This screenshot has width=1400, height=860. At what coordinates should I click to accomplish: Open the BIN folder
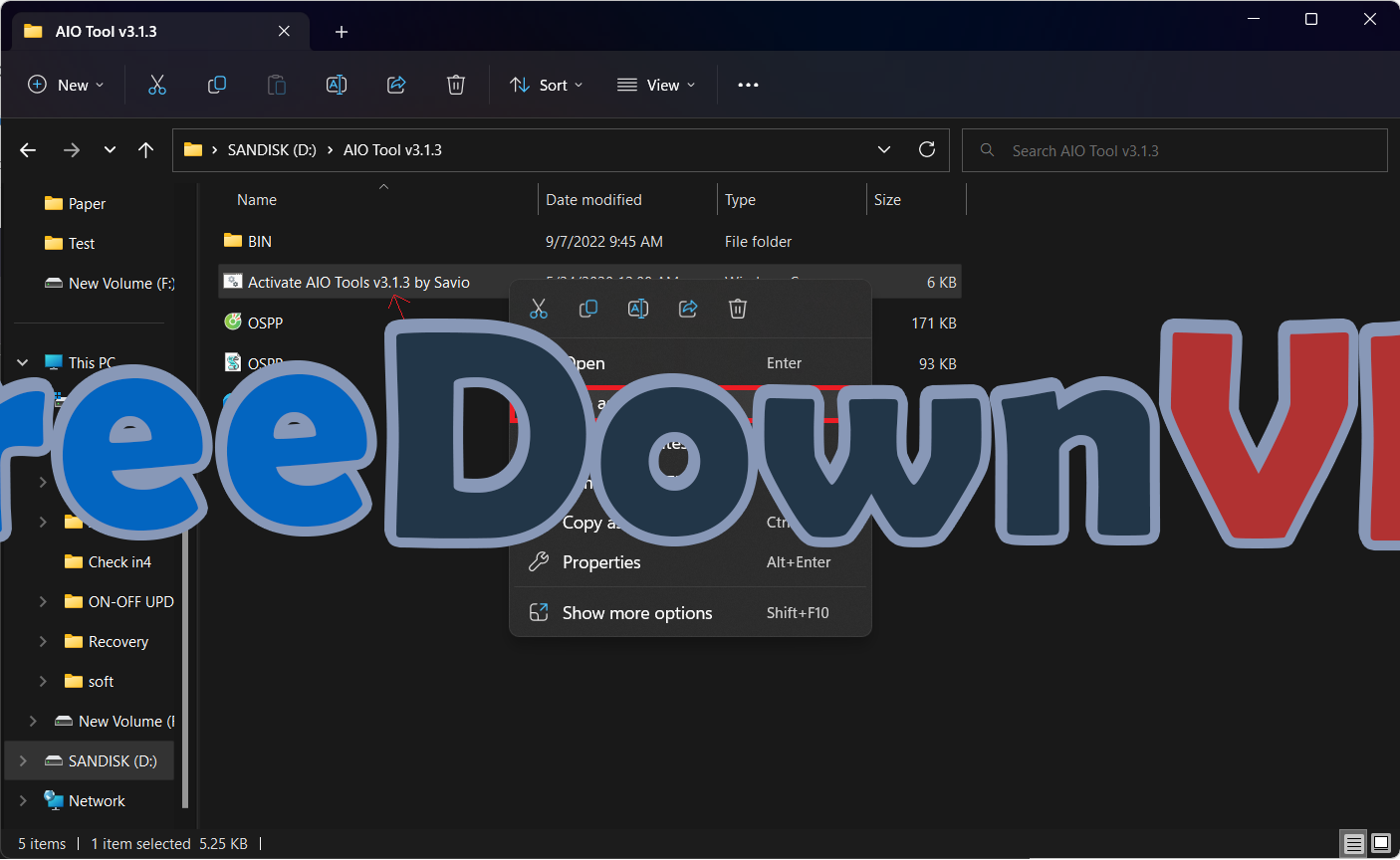tap(260, 242)
